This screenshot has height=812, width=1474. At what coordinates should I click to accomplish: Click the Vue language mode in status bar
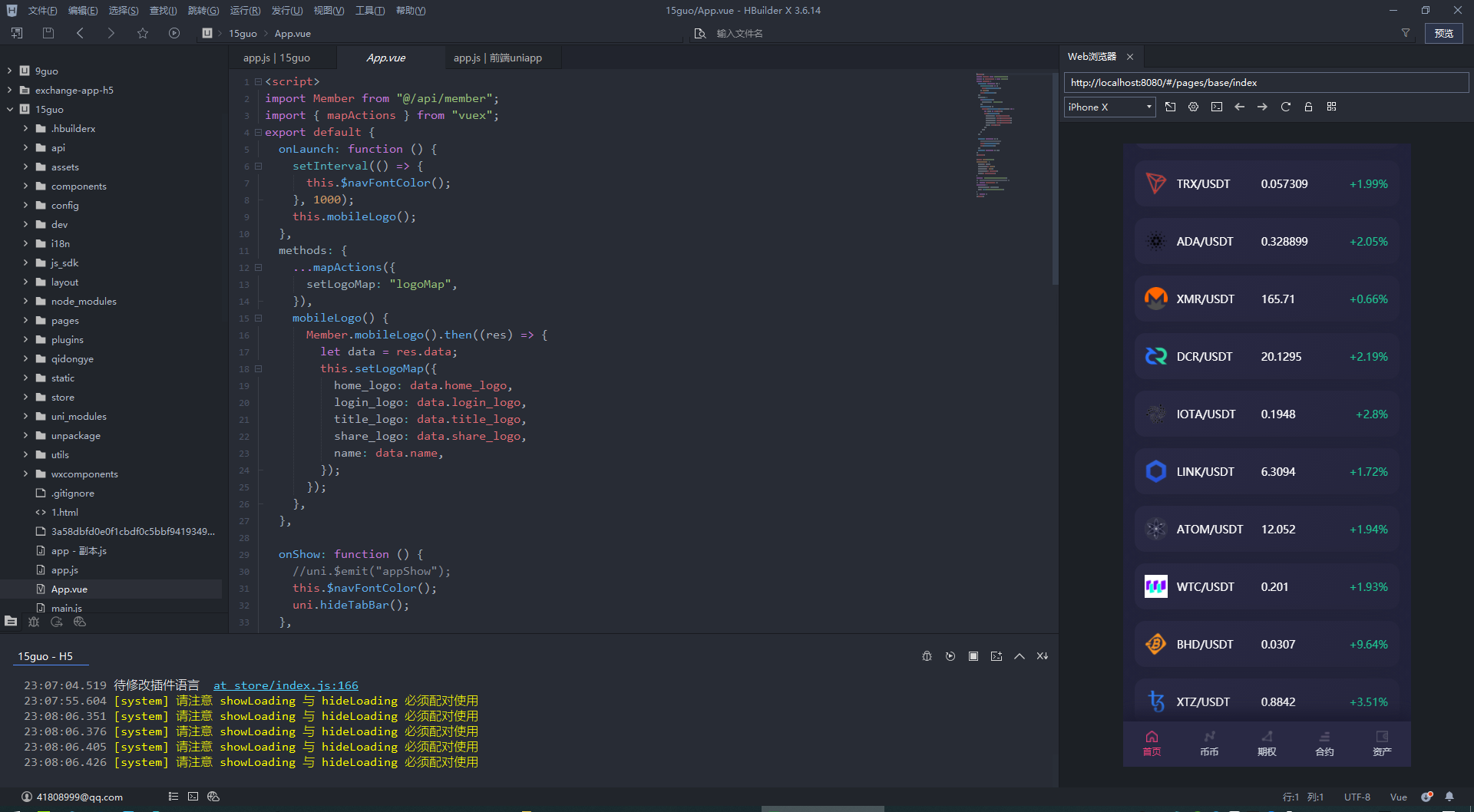point(1399,797)
